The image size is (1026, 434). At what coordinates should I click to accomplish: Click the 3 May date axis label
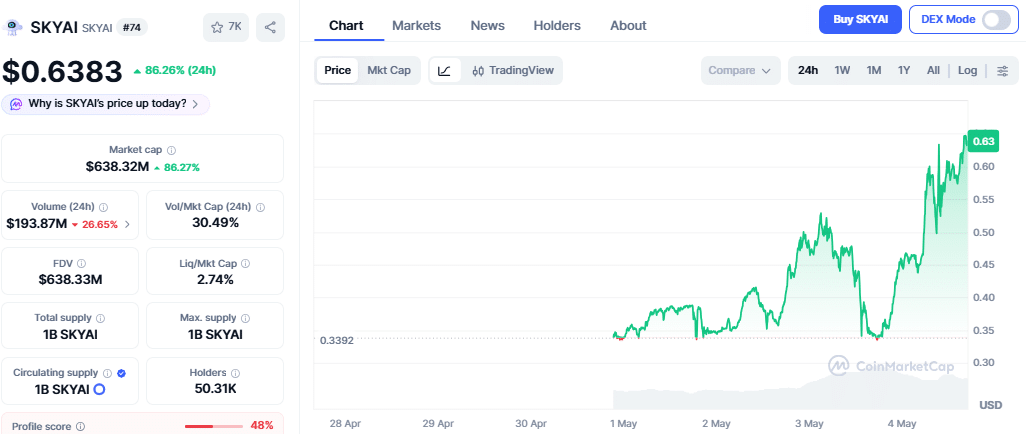tap(809, 424)
